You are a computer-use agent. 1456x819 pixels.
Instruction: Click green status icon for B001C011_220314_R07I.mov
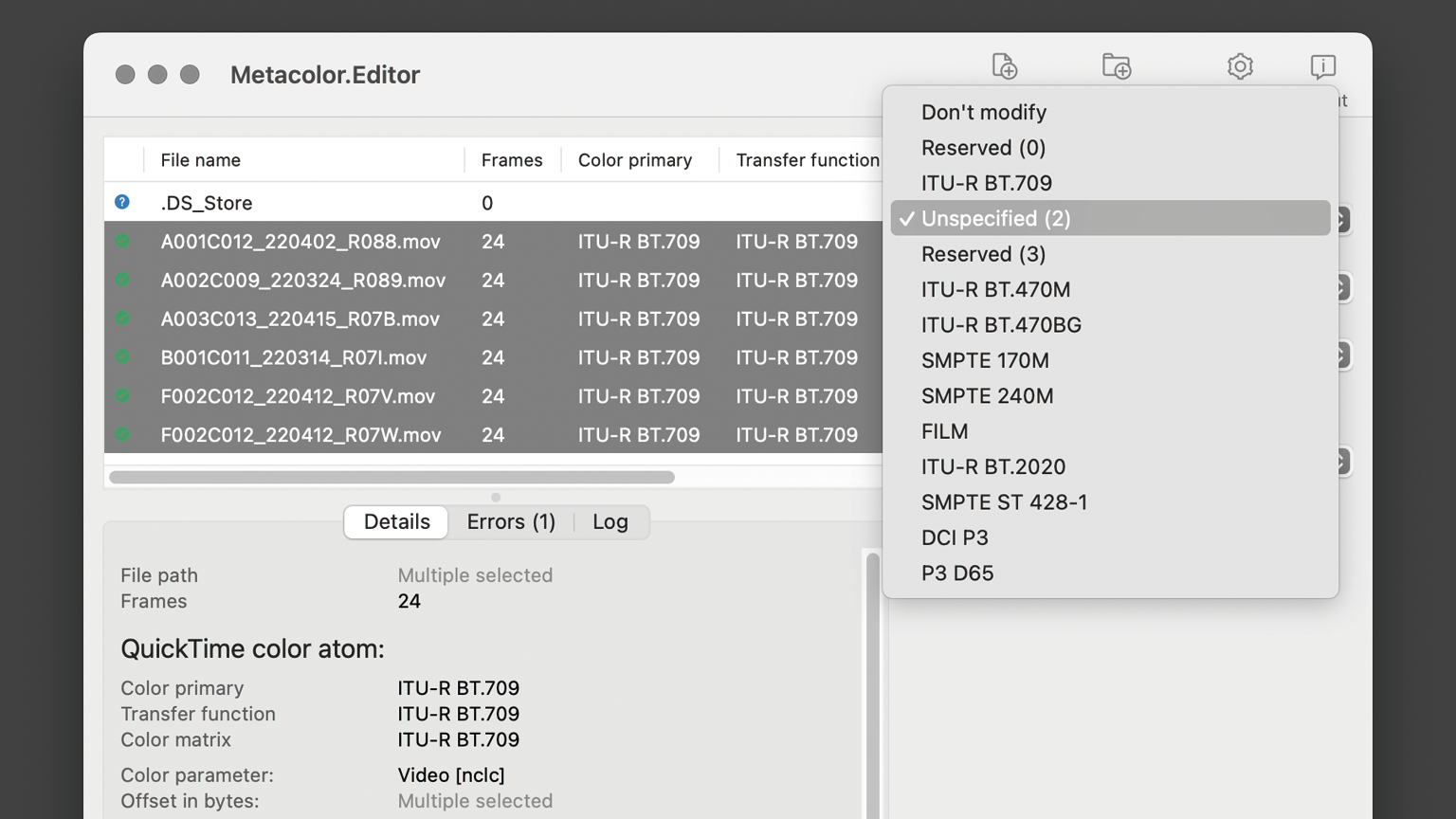[122, 357]
